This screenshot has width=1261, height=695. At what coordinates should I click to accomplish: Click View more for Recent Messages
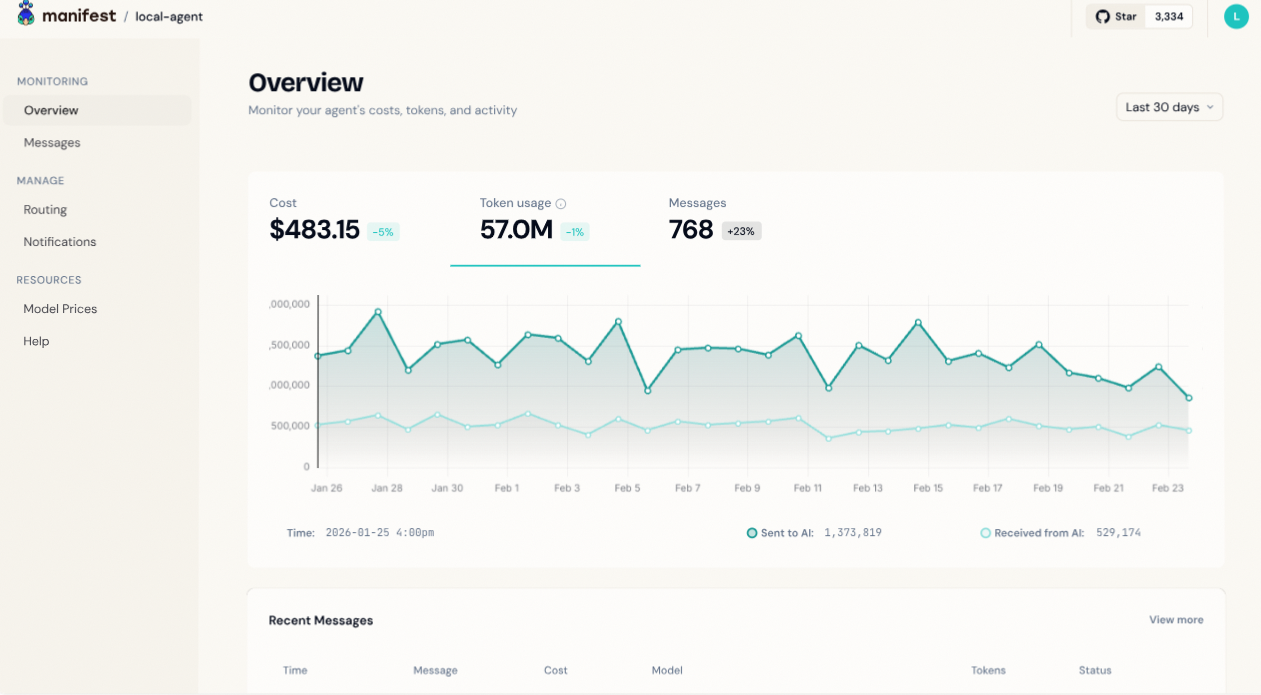tap(1176, 620)
